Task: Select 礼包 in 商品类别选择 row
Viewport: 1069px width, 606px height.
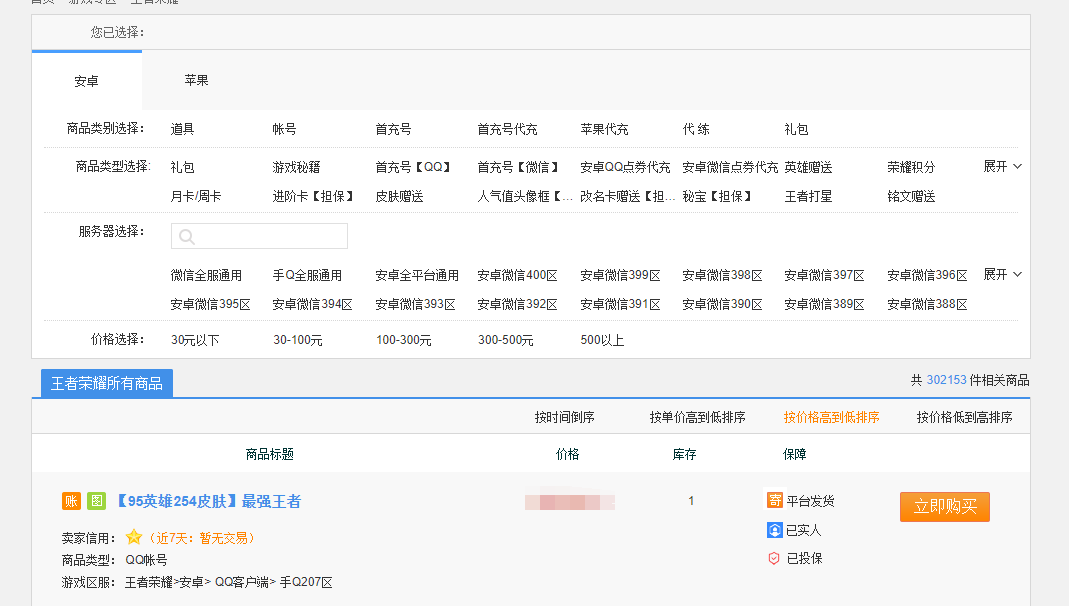Action: pos(796,129)
